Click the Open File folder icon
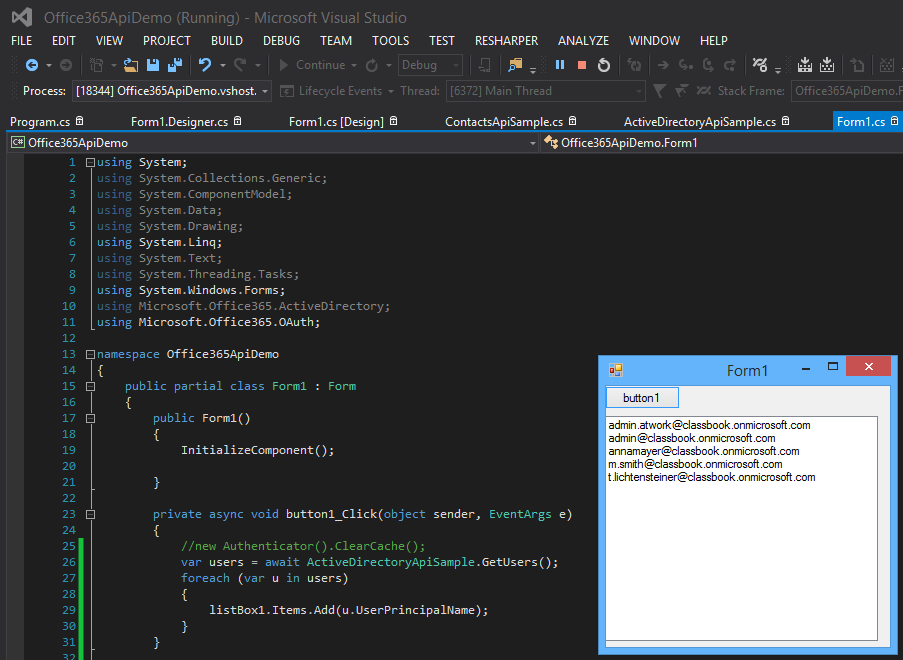This screenshot has width=903, height=660. 131,65
